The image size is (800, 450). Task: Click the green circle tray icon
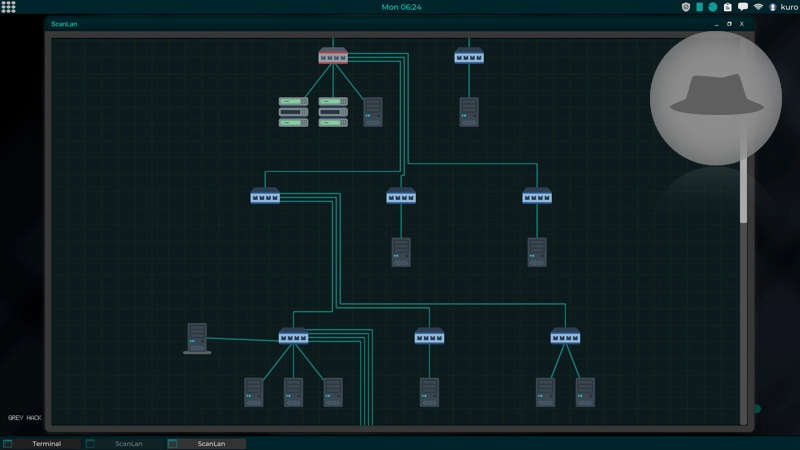pos(713,7)
